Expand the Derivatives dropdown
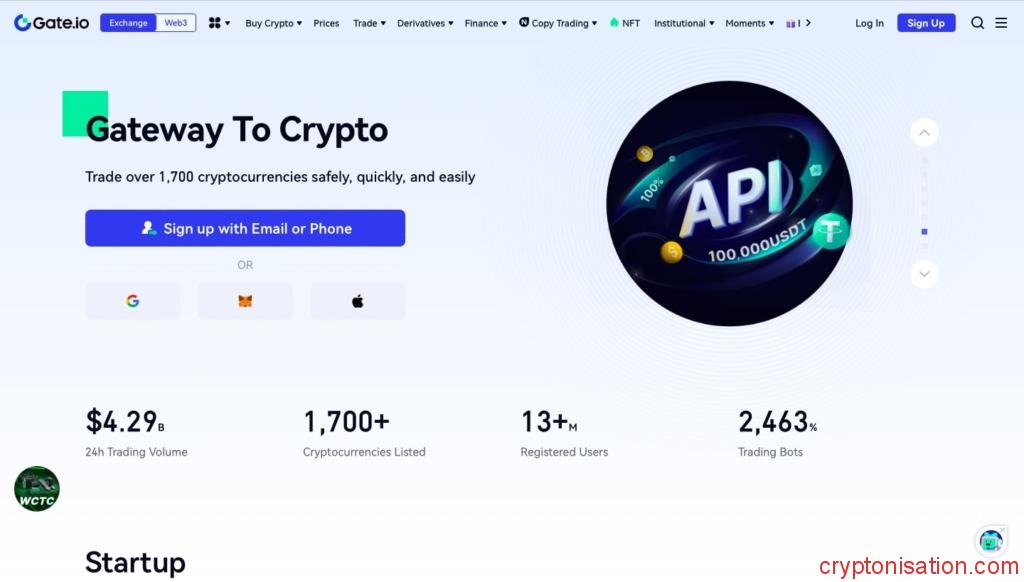The image size is (1024, 582). [424, 23]
